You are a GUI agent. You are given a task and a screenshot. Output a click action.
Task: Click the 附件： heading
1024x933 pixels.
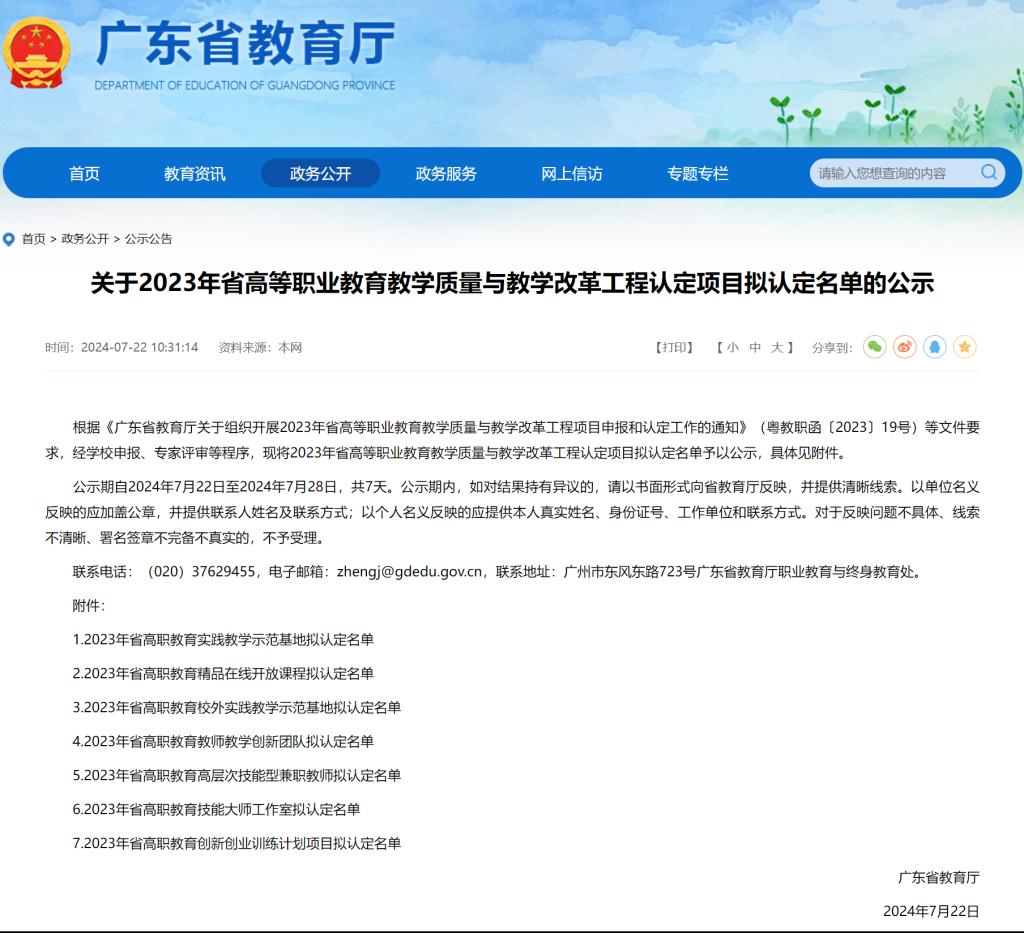coord(89,606)
